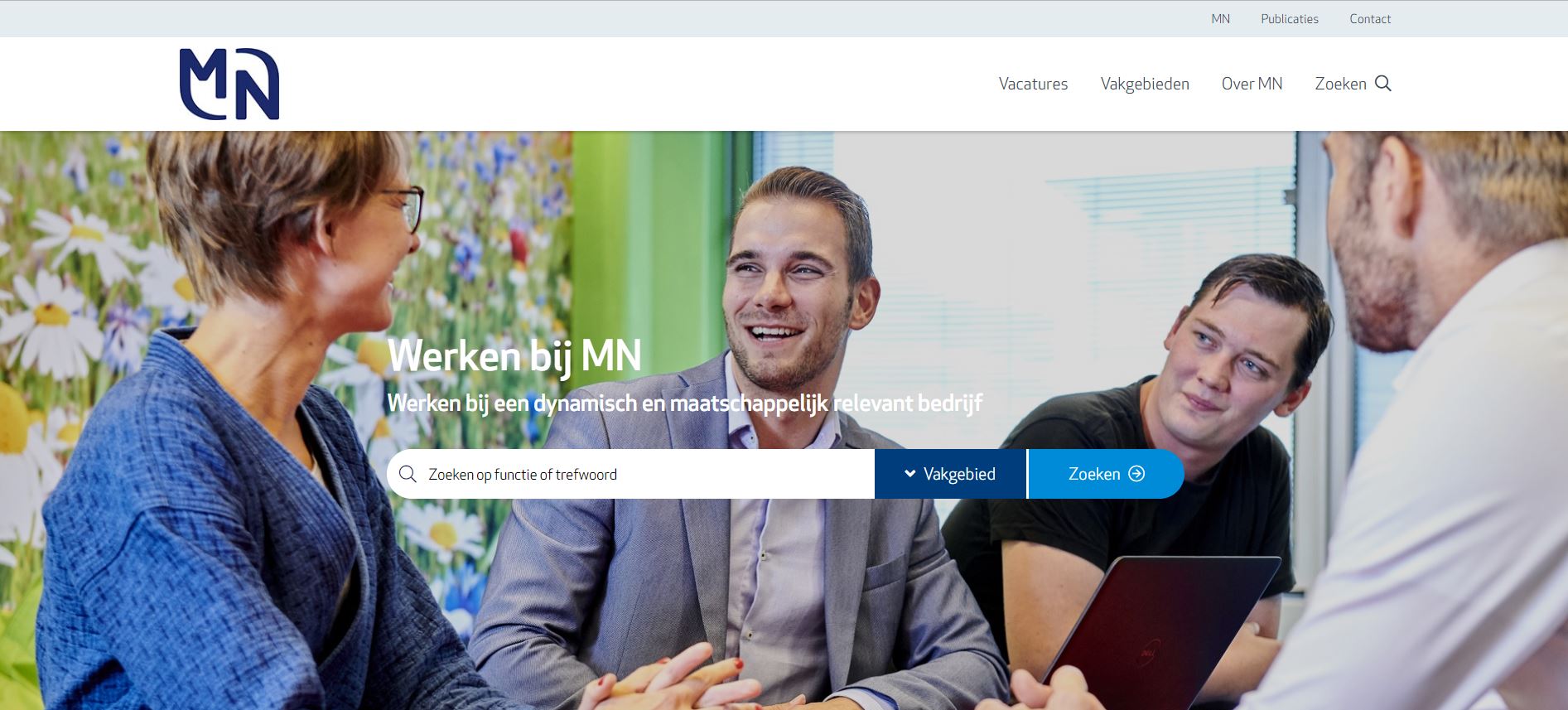Focus the 'Zoeken op functie of trefwoord' field
Screen dimensions: 1568x710
click(631, 474)
